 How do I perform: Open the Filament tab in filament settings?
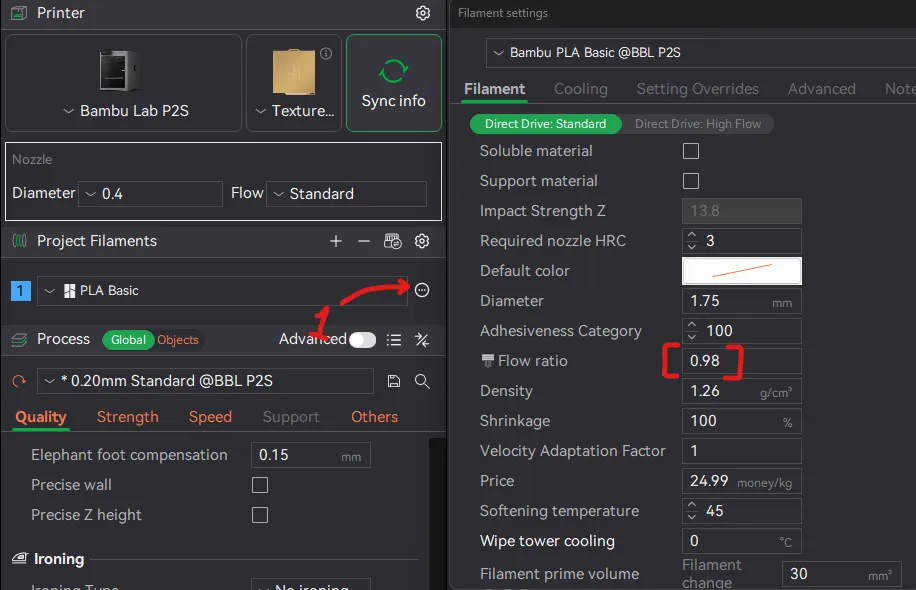(494, 89)
